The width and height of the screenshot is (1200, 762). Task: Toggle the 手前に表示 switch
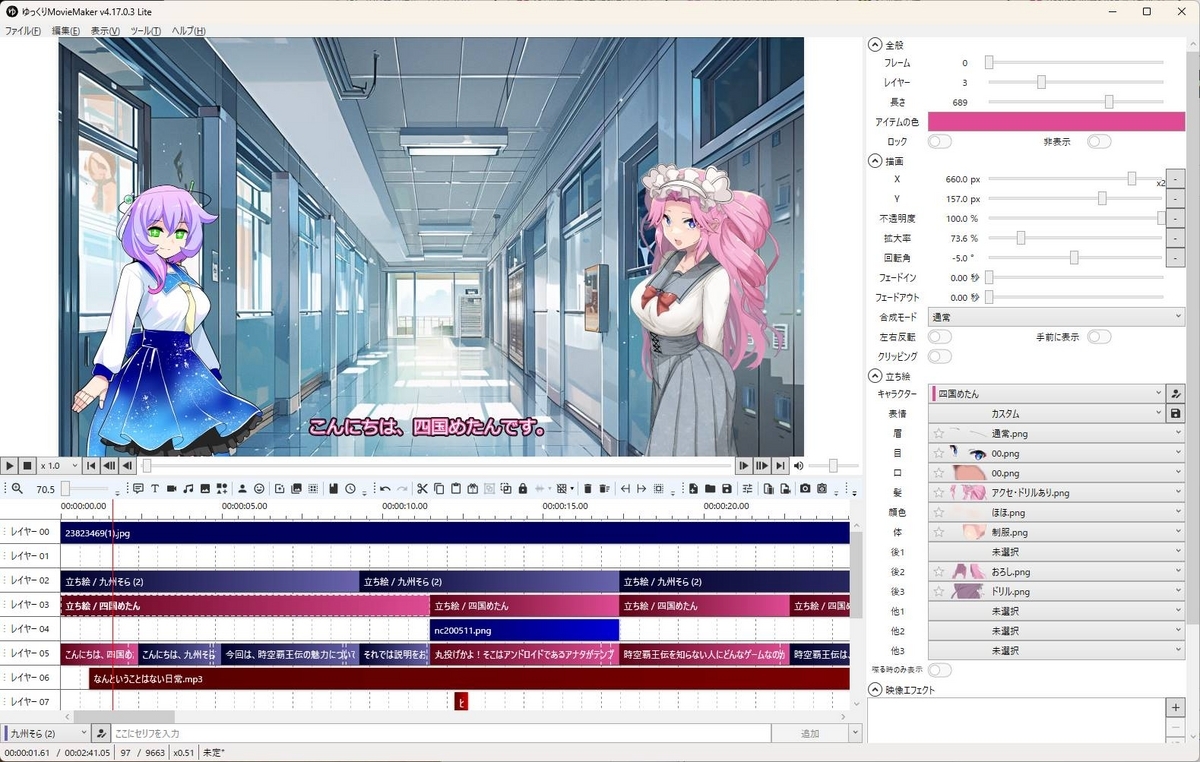pos(1099,337)
